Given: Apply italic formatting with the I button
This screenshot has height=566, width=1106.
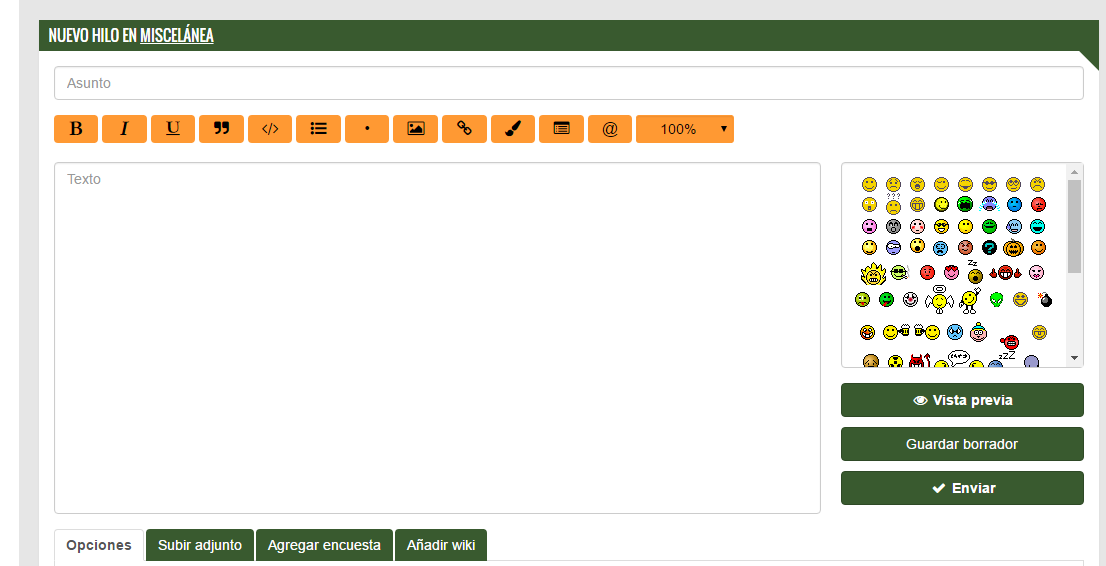Looking at the screenshot, I should (124, 128).
